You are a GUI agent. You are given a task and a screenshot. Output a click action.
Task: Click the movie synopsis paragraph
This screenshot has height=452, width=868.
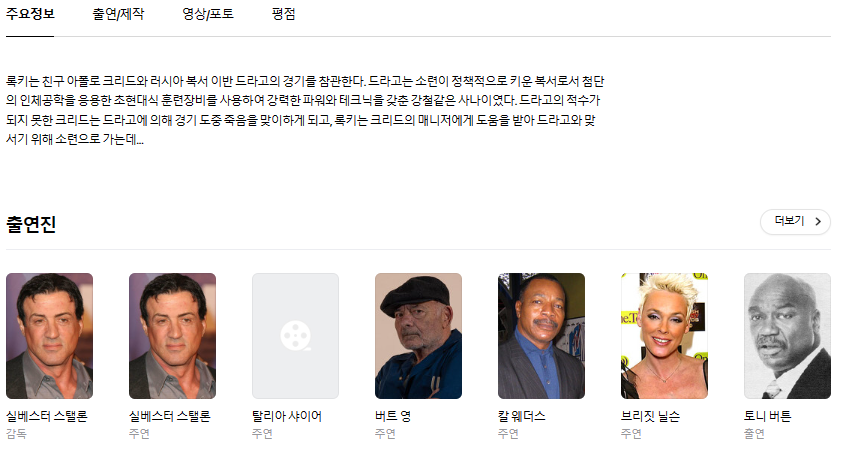point(305,110)
